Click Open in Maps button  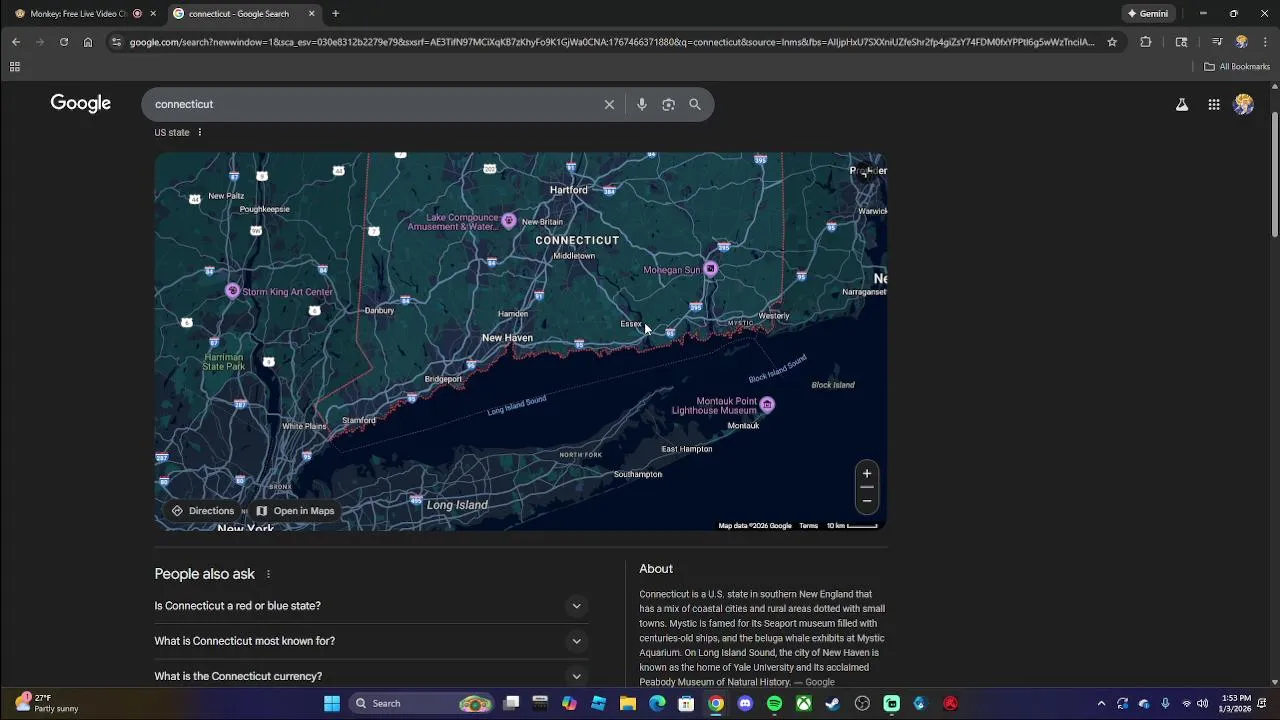pyautogui.click(x=295, y=511)
